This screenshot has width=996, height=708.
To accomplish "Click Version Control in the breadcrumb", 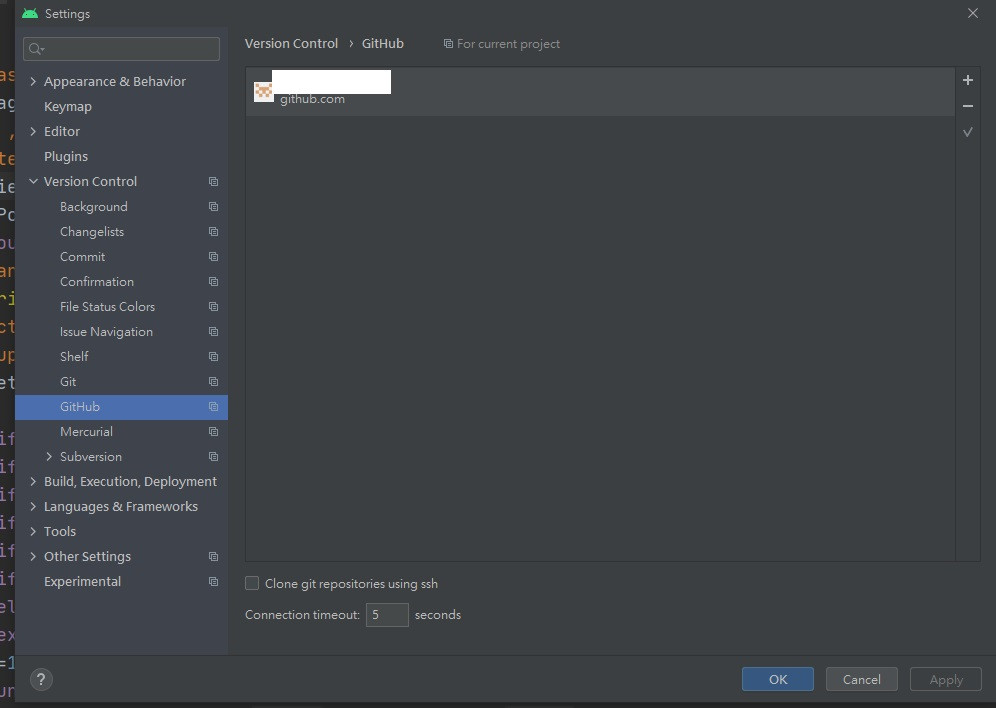I will click(292, 43).
